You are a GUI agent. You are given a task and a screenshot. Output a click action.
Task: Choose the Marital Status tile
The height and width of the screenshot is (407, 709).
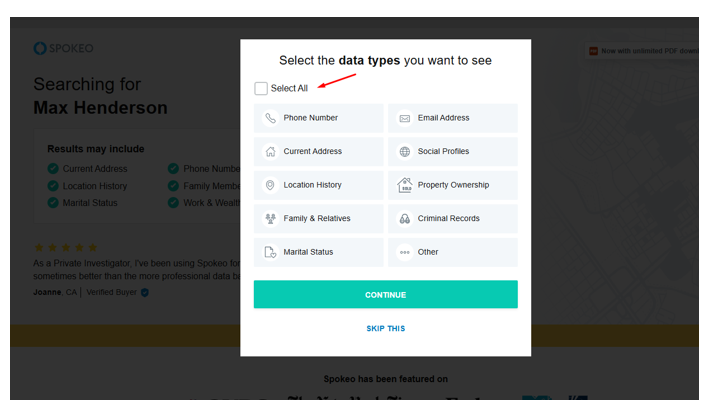(319, 252)
